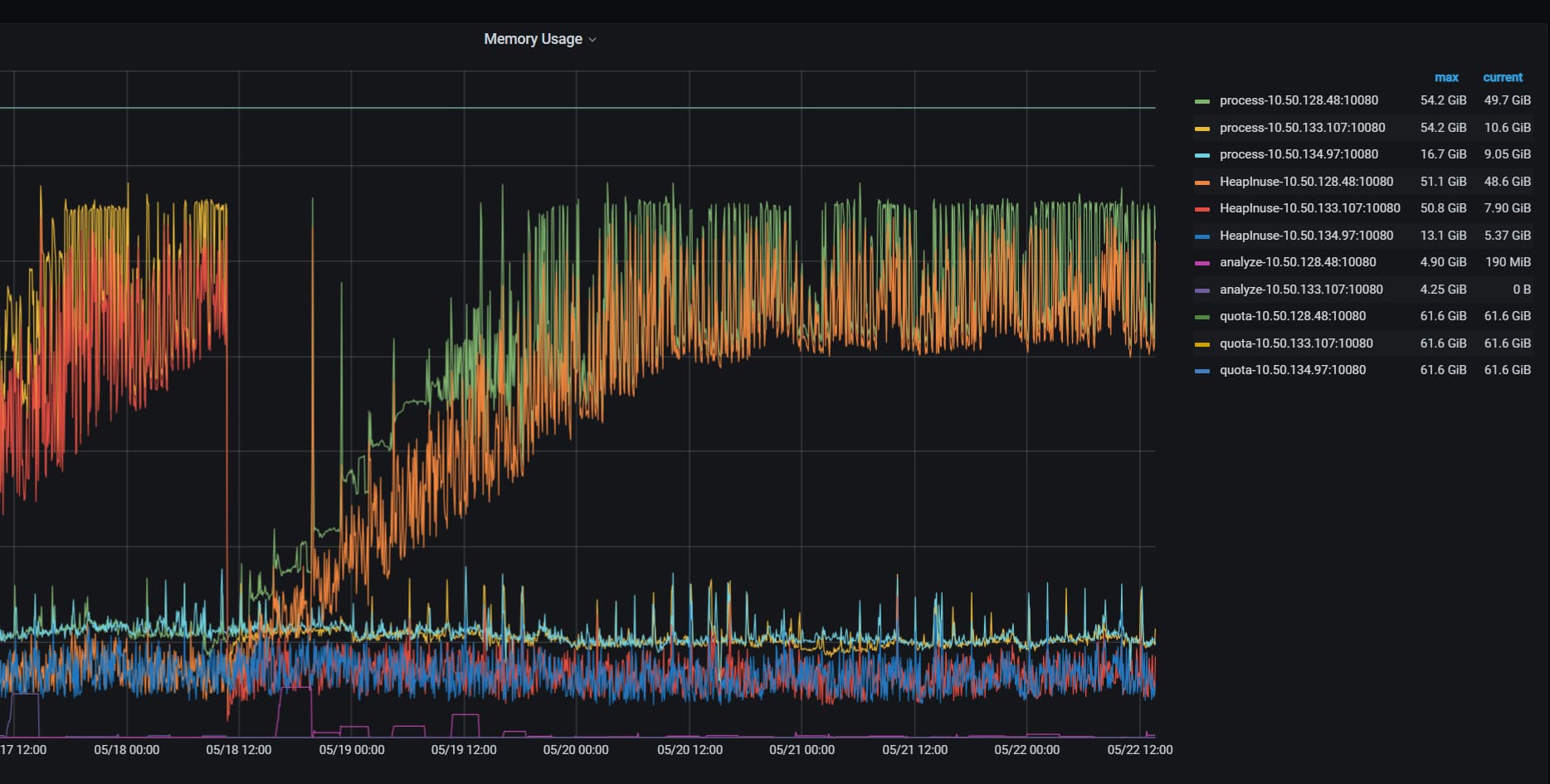Click the 05/19 12:00 time axis label
The height and width of the screenshot is (784, 1550).
(464, 750)
